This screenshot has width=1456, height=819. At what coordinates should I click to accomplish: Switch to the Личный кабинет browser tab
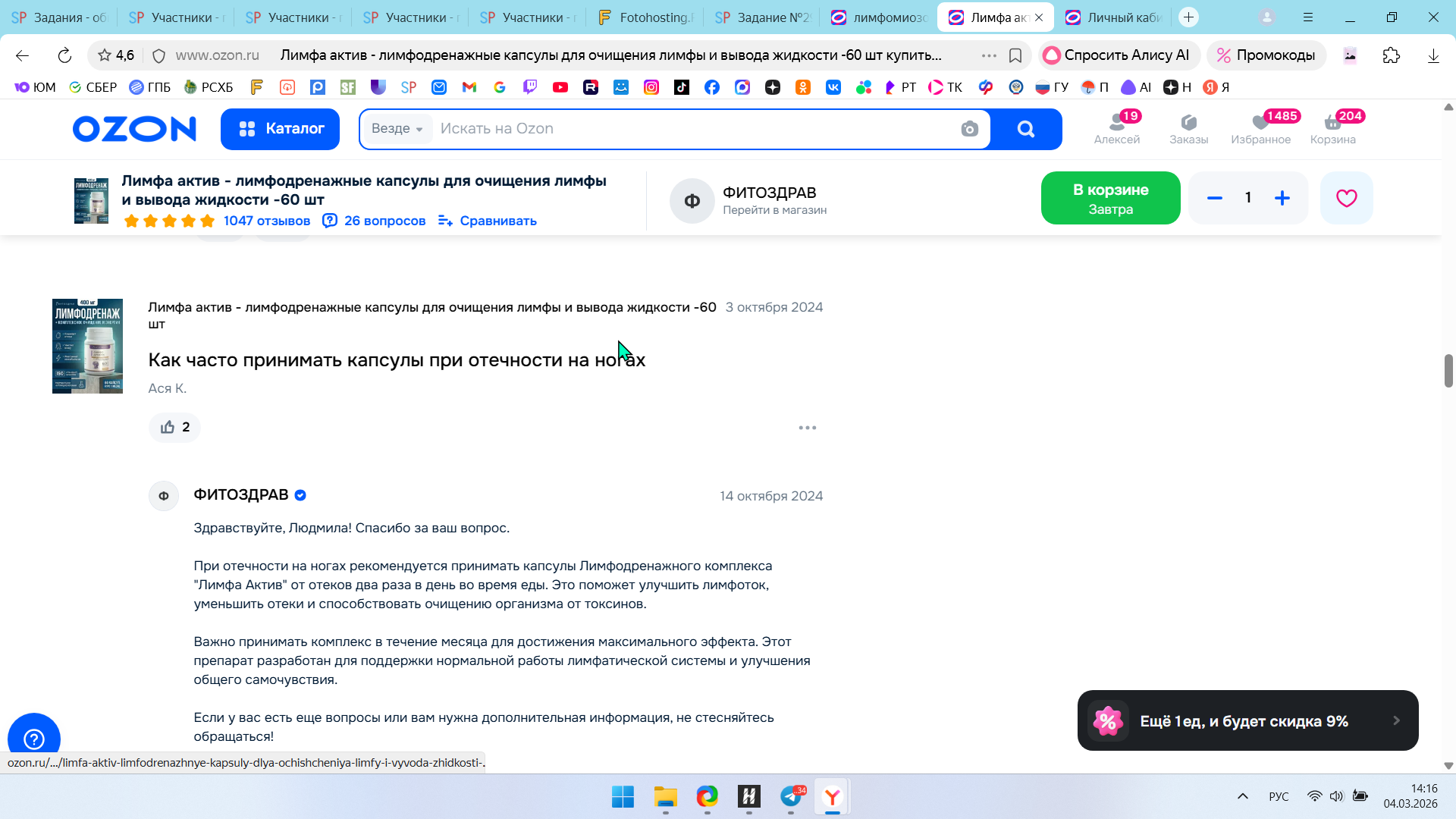tap(1114, 17)
